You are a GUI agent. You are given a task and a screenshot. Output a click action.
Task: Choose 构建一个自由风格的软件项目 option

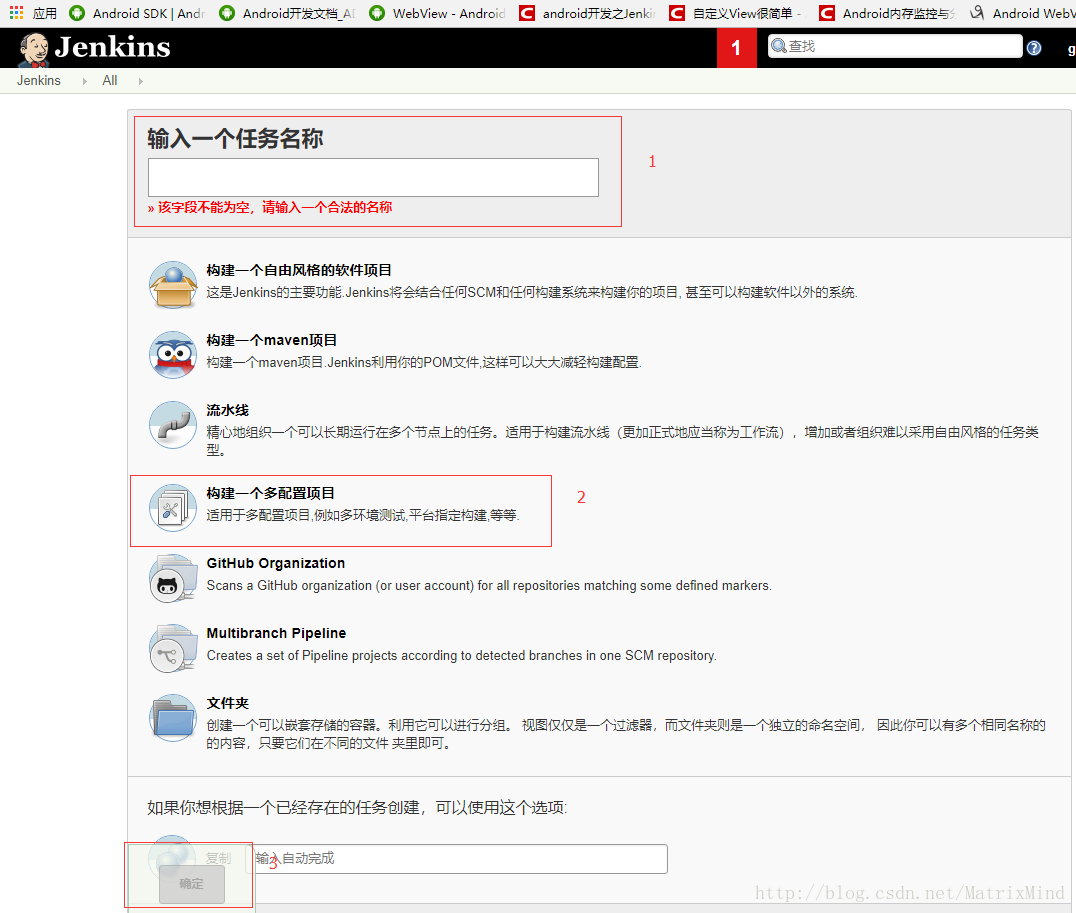(299, 270)
